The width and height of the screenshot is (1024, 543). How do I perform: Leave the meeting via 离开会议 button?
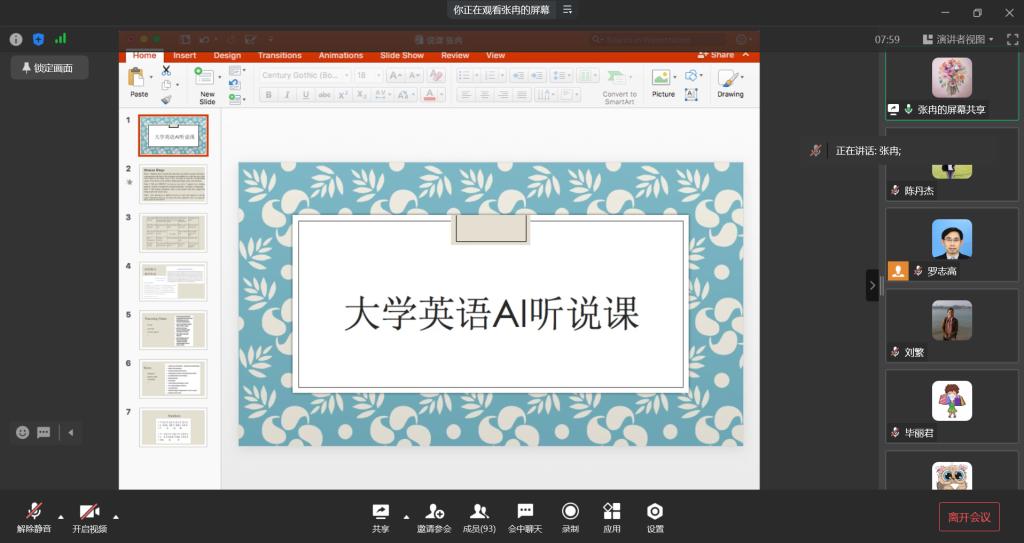click(x=968, y=517)
